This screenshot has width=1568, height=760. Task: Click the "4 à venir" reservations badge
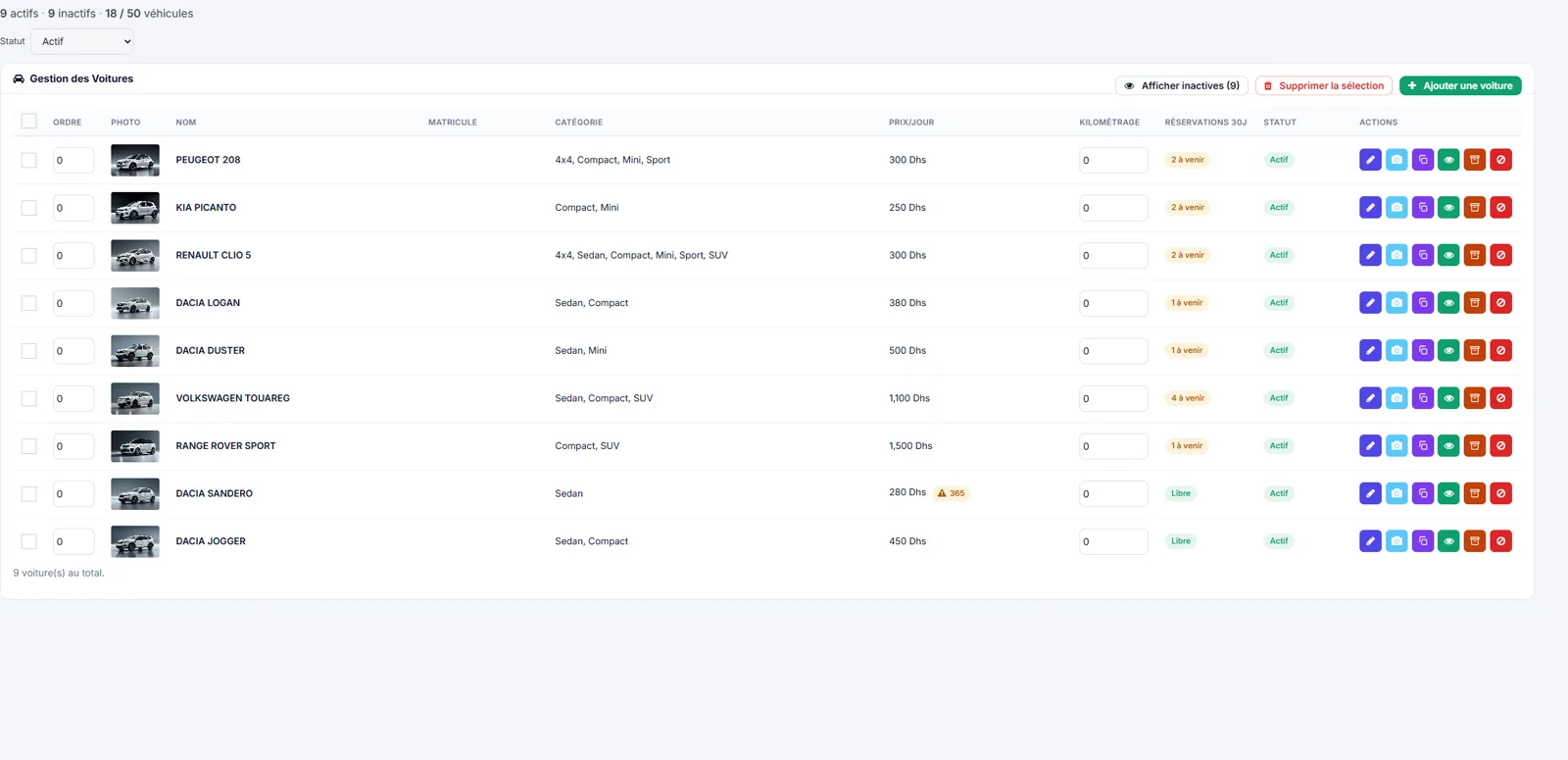pyautogui.click(x=1187, y=398)
